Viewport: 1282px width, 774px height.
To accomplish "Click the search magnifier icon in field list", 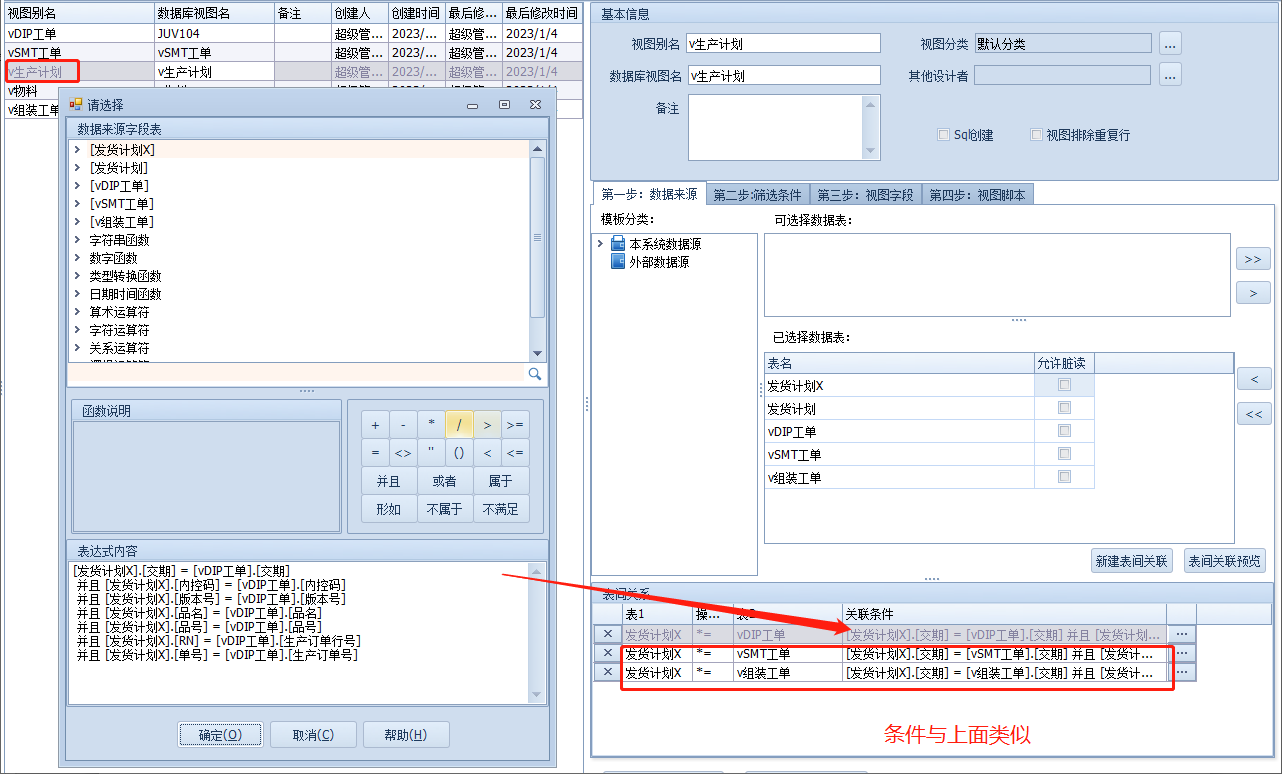I will coord(535,374).
